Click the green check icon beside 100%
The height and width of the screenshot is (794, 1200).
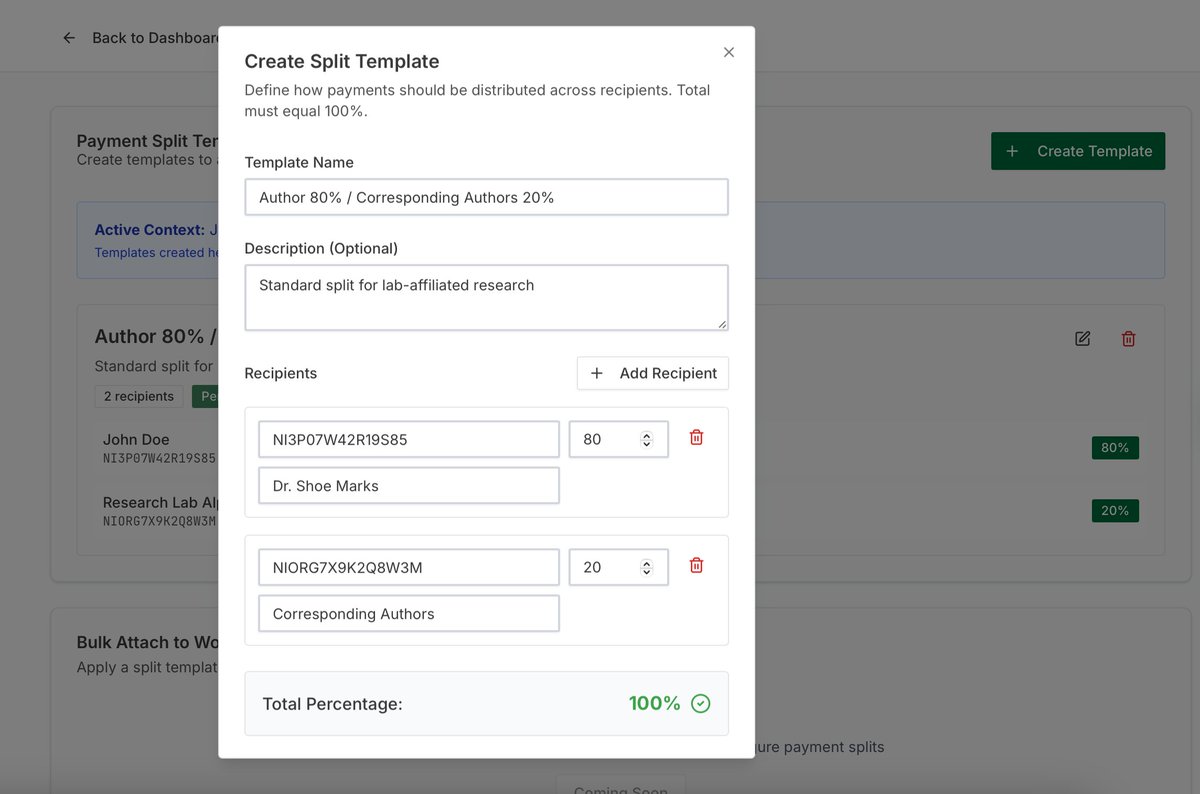tap(701, 704)
